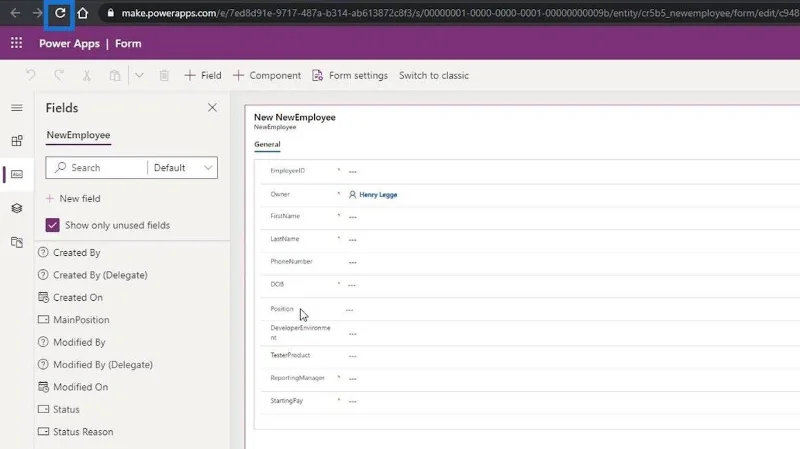
Task: Select the TesterProduct field on the form
Action: point(530,356)
